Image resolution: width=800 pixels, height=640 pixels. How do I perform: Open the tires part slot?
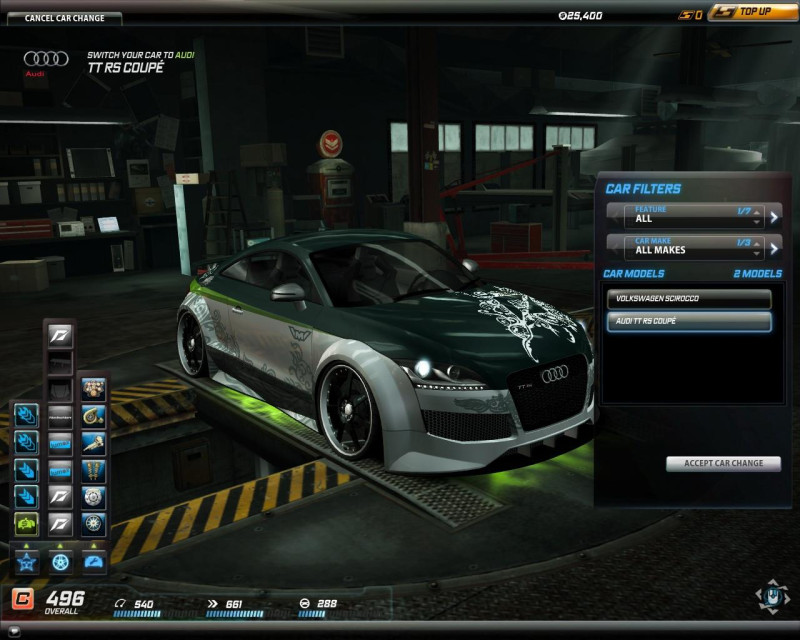[x=93, y=524]
